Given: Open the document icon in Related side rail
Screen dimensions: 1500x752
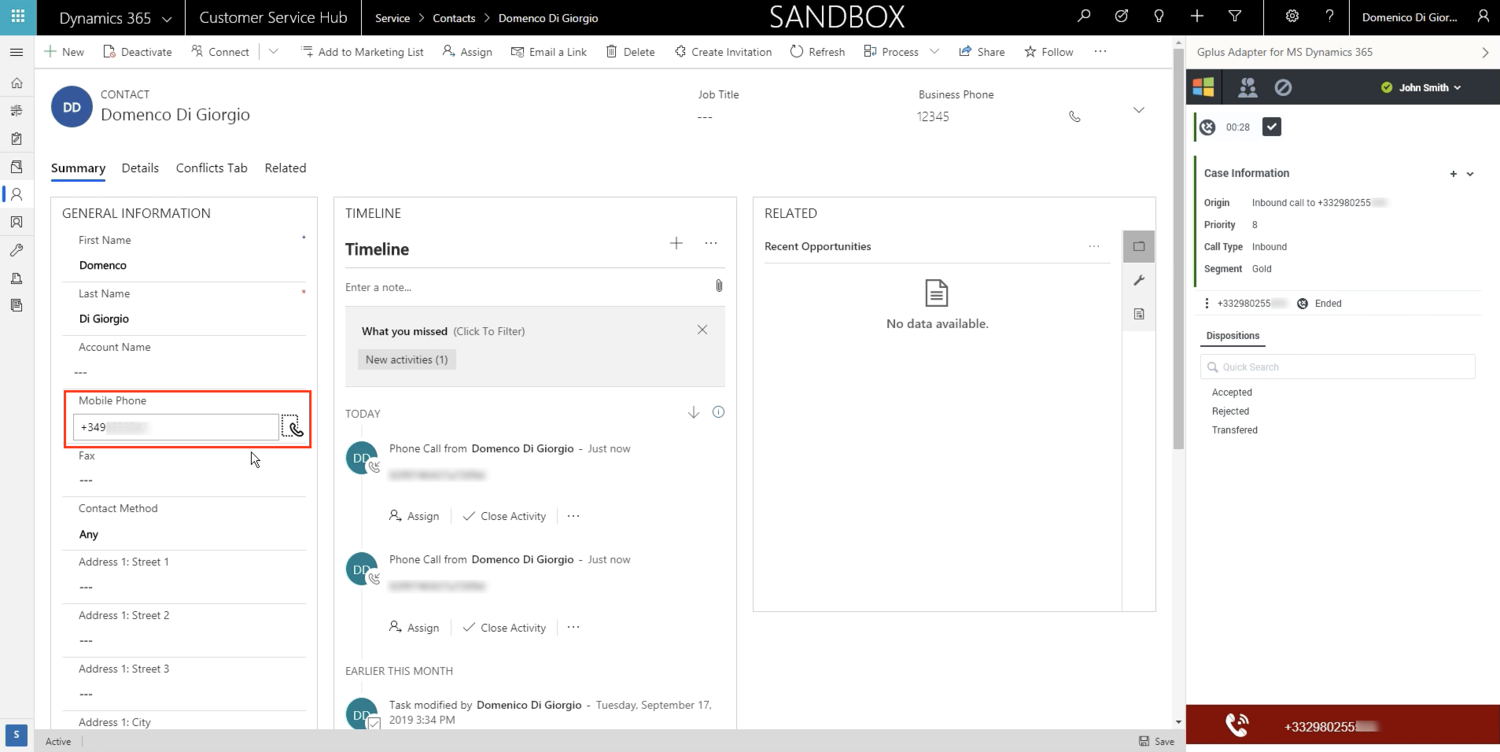Looking at the screenshot, I should point(1139,314).
